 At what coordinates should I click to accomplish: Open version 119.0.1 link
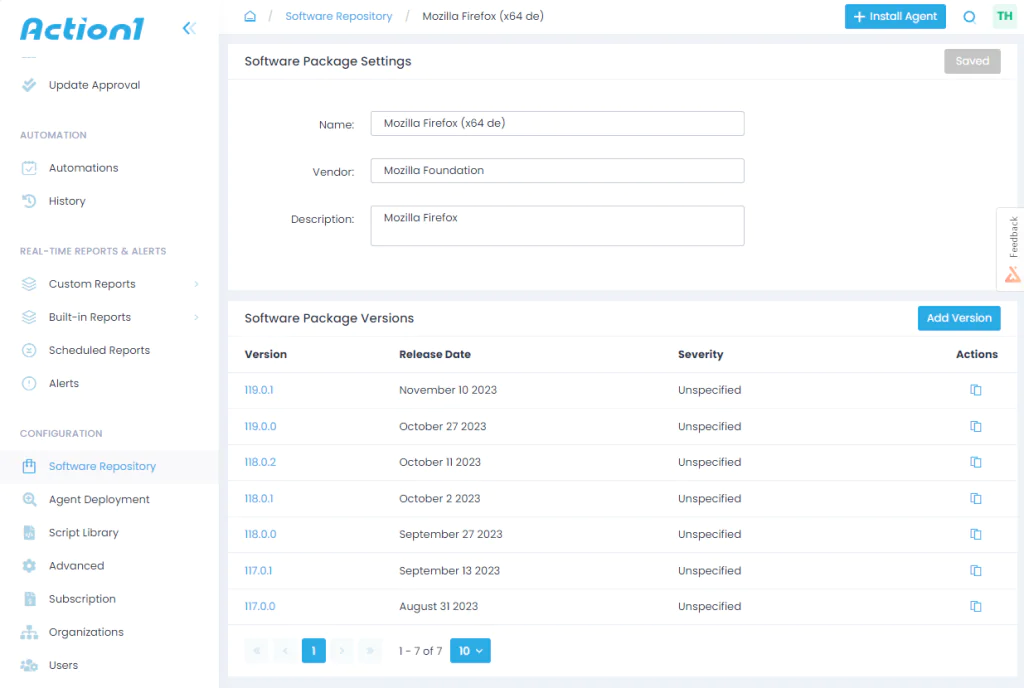click(x=259, y=390)
